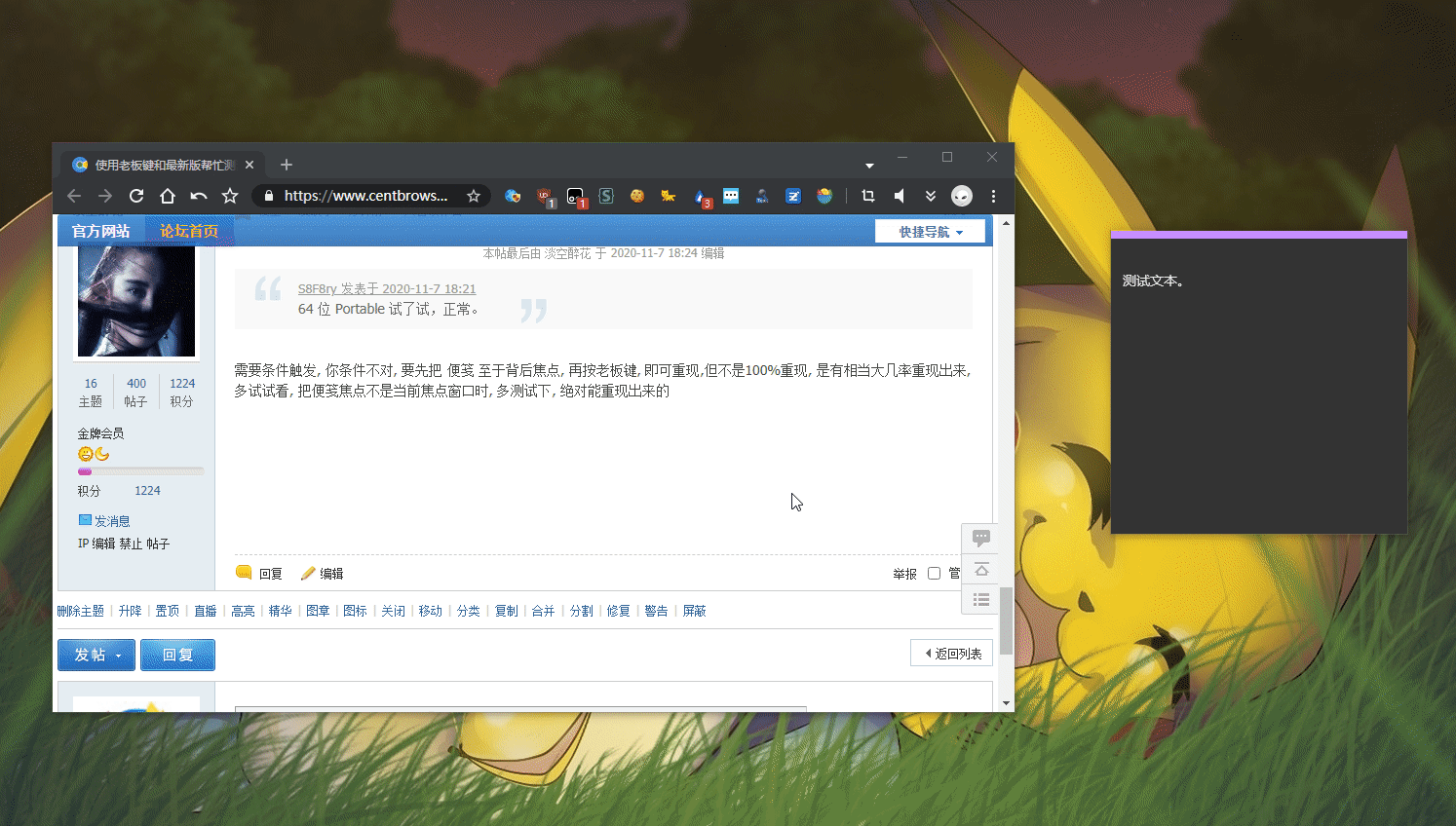Click the yellow cat extension icon
Image resolution: width=1456 pixels, height=826 pixels.
tap(669, 196)
